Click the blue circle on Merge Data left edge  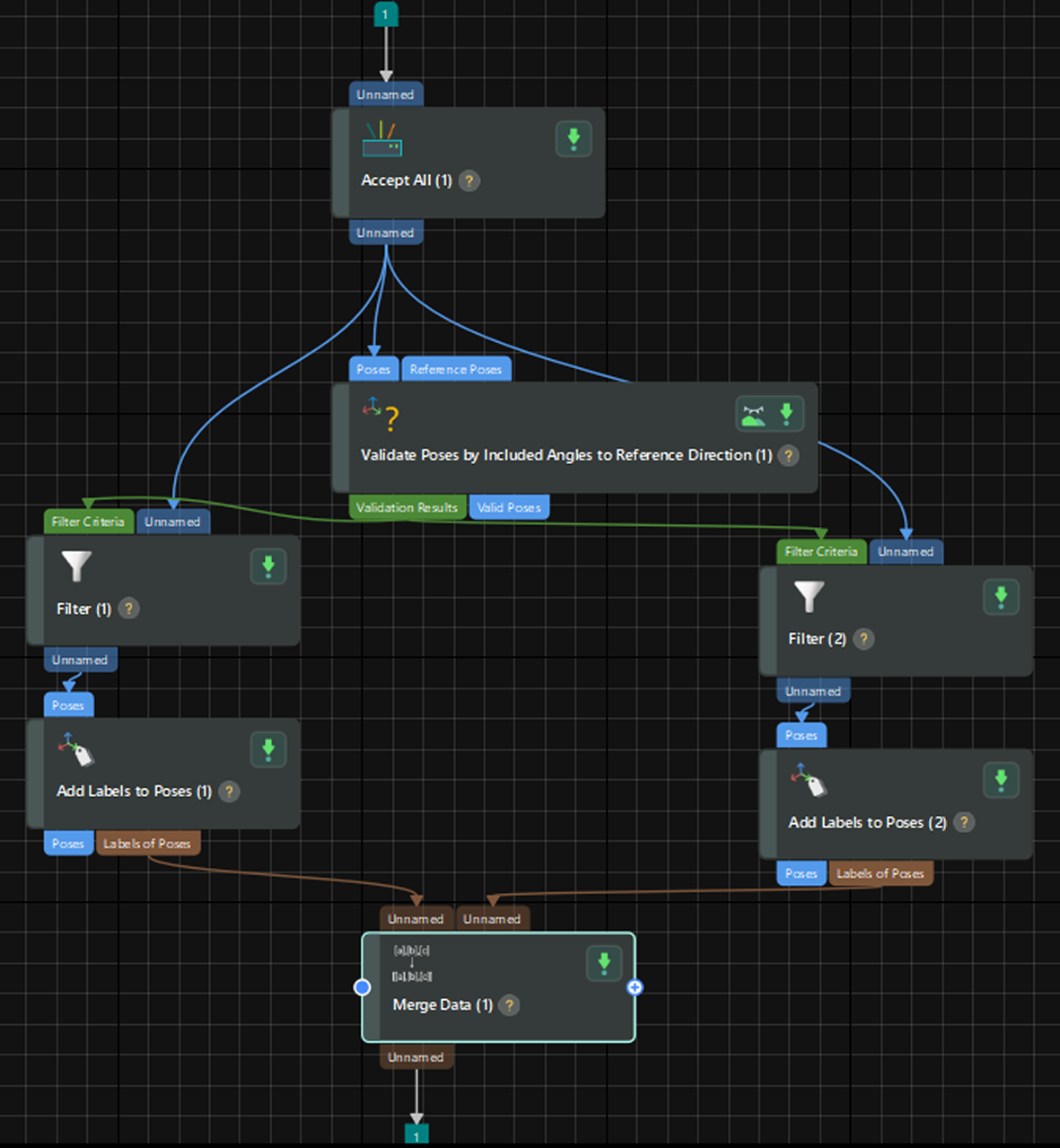pyautogui.click(x=363, y=987)
